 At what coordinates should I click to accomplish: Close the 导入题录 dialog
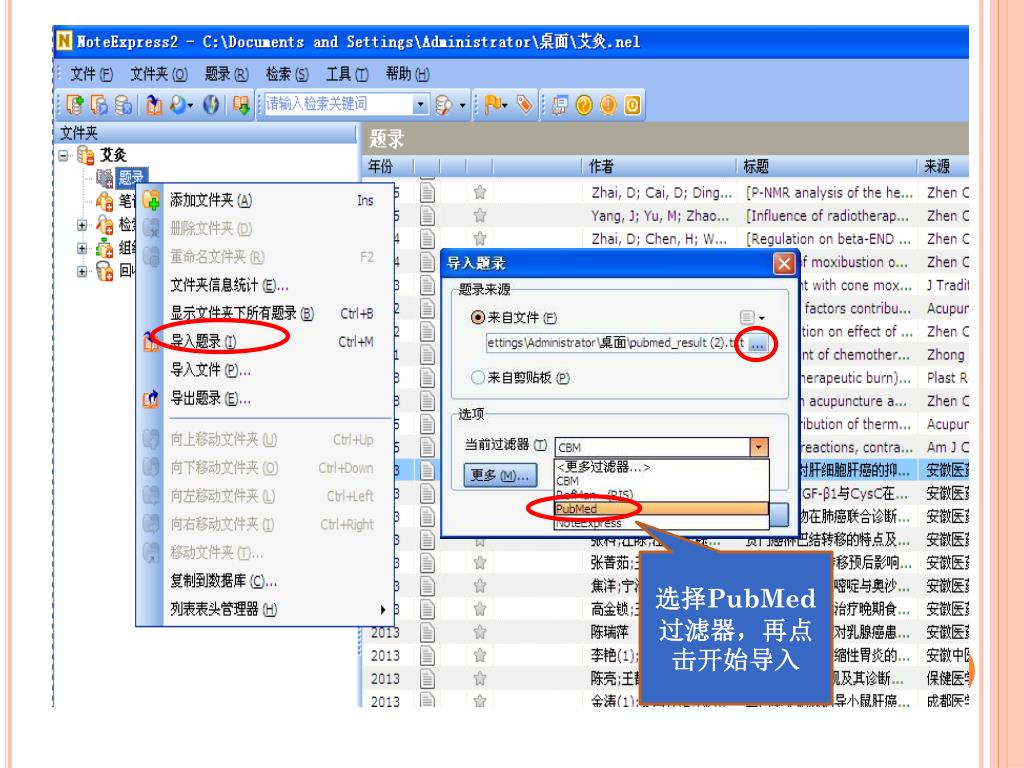point(784,264)
